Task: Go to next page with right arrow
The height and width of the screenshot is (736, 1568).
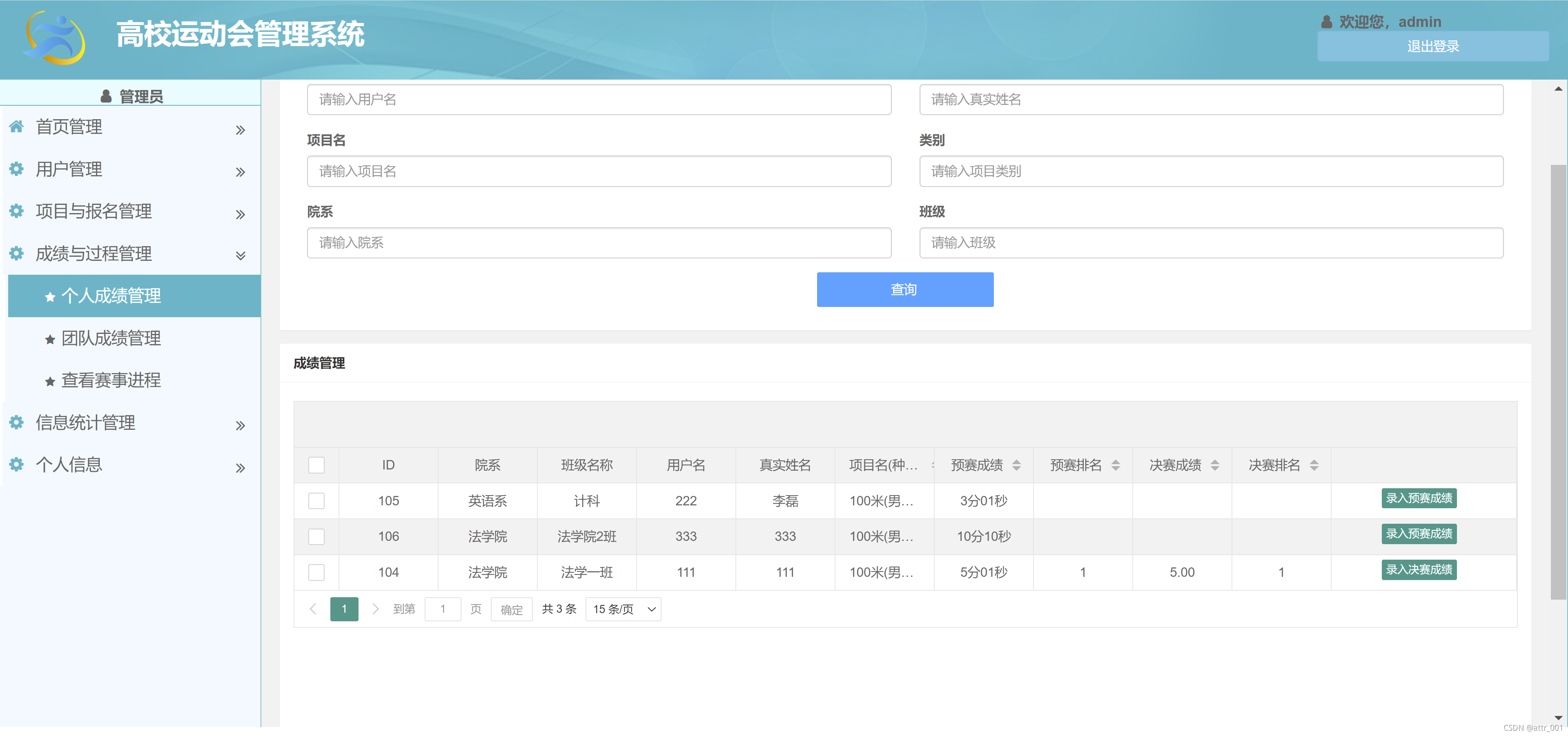Action: [375, 609]
